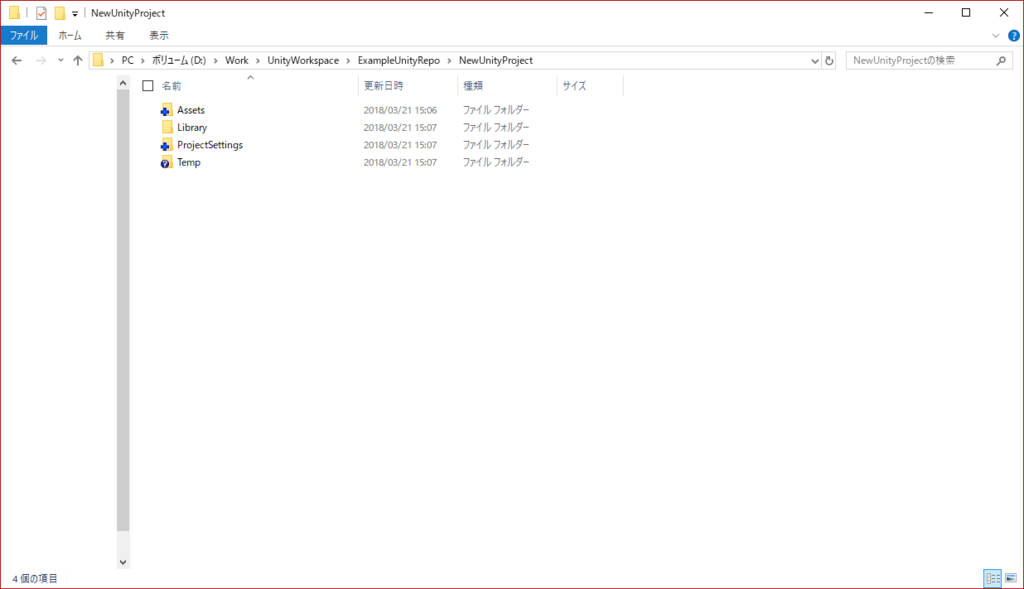Click the Assets folder icon with plus overlay

(x=167, y=110)
